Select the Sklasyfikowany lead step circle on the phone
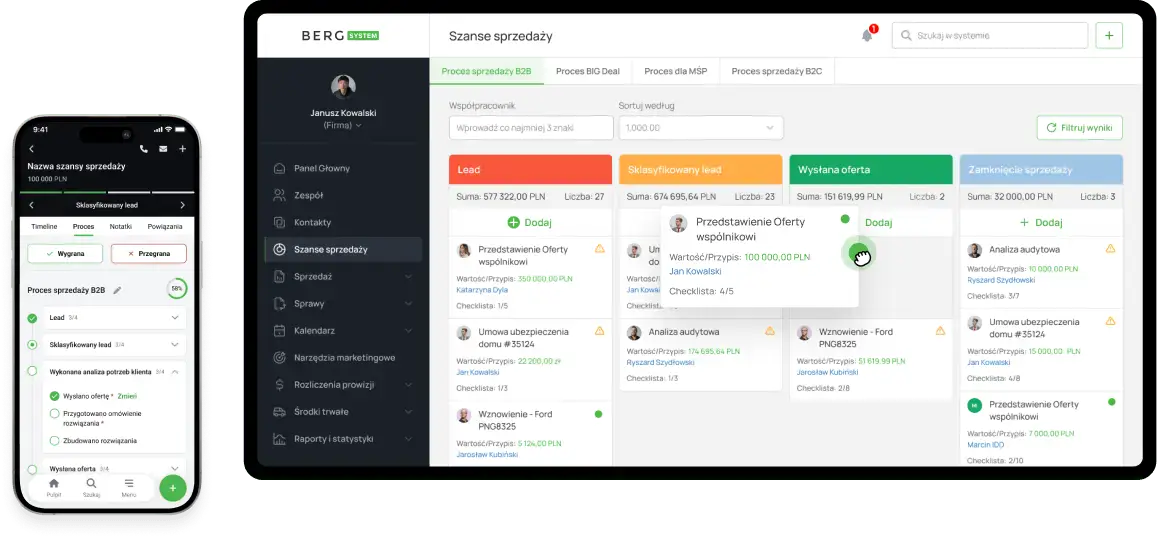The height and width of the screenshot is (537, 1157). (32, 344)
